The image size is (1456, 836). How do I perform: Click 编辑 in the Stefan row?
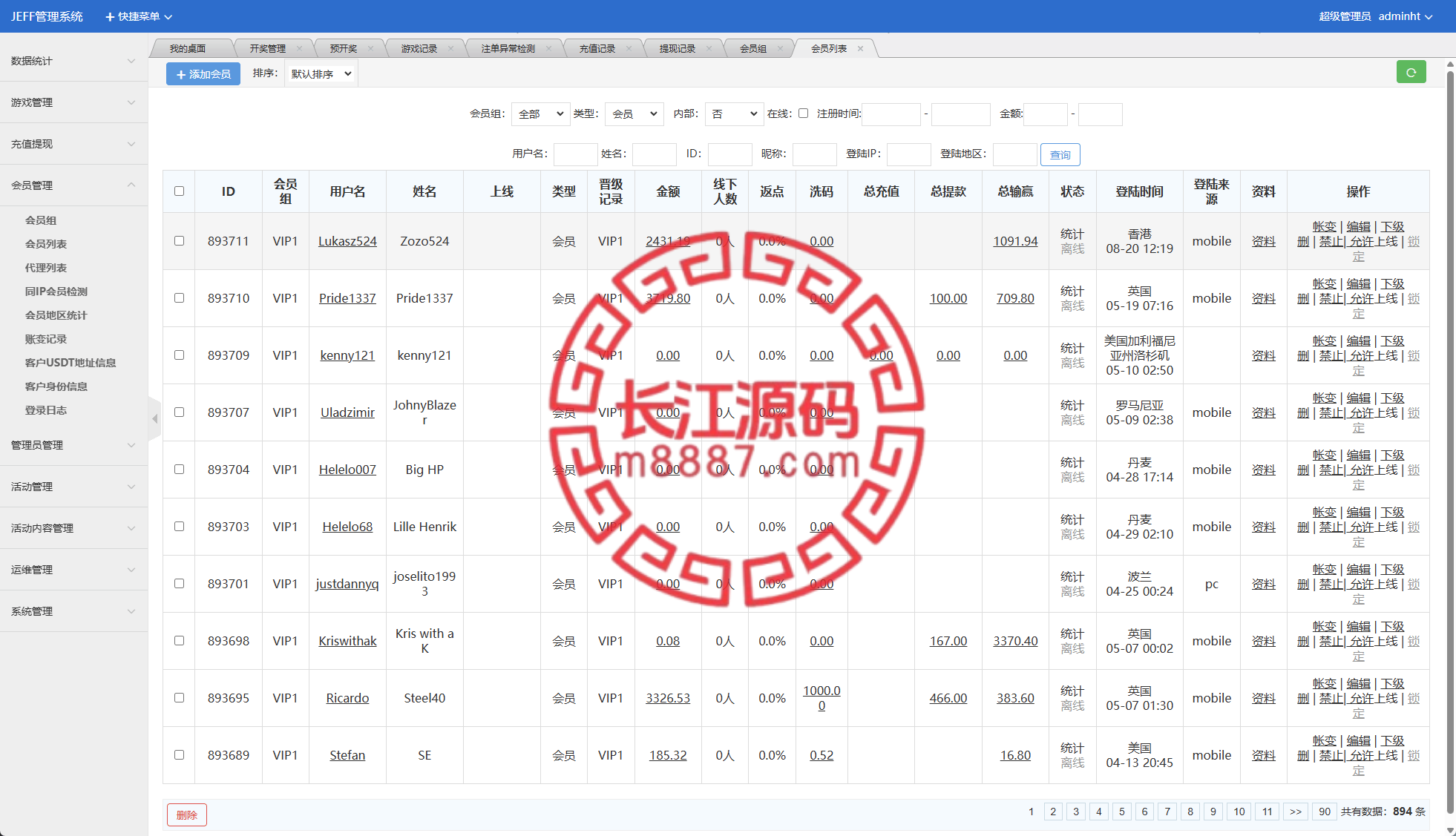click(x=1358, y=740)
